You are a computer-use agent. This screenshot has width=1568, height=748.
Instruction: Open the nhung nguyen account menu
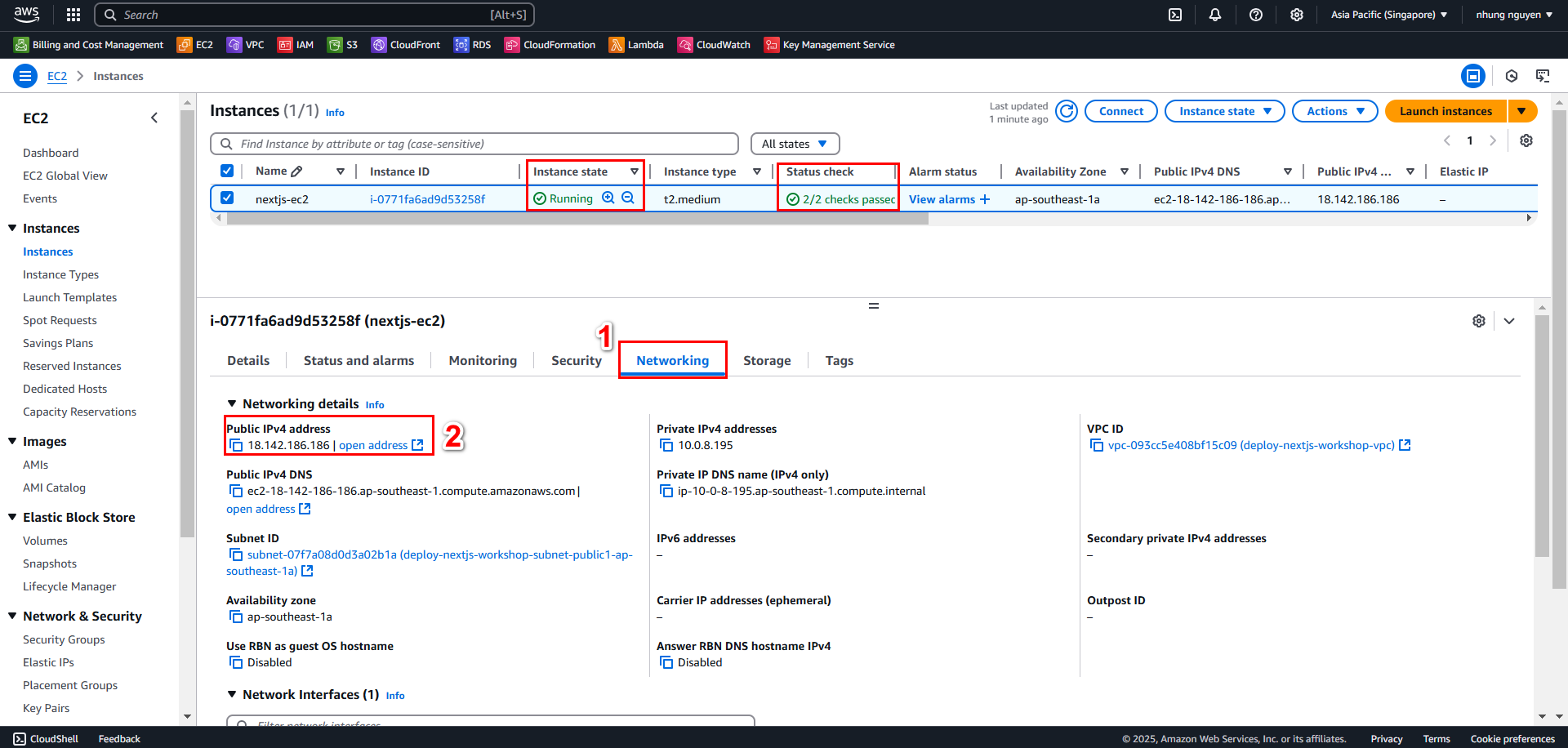tap(1514, 15)
